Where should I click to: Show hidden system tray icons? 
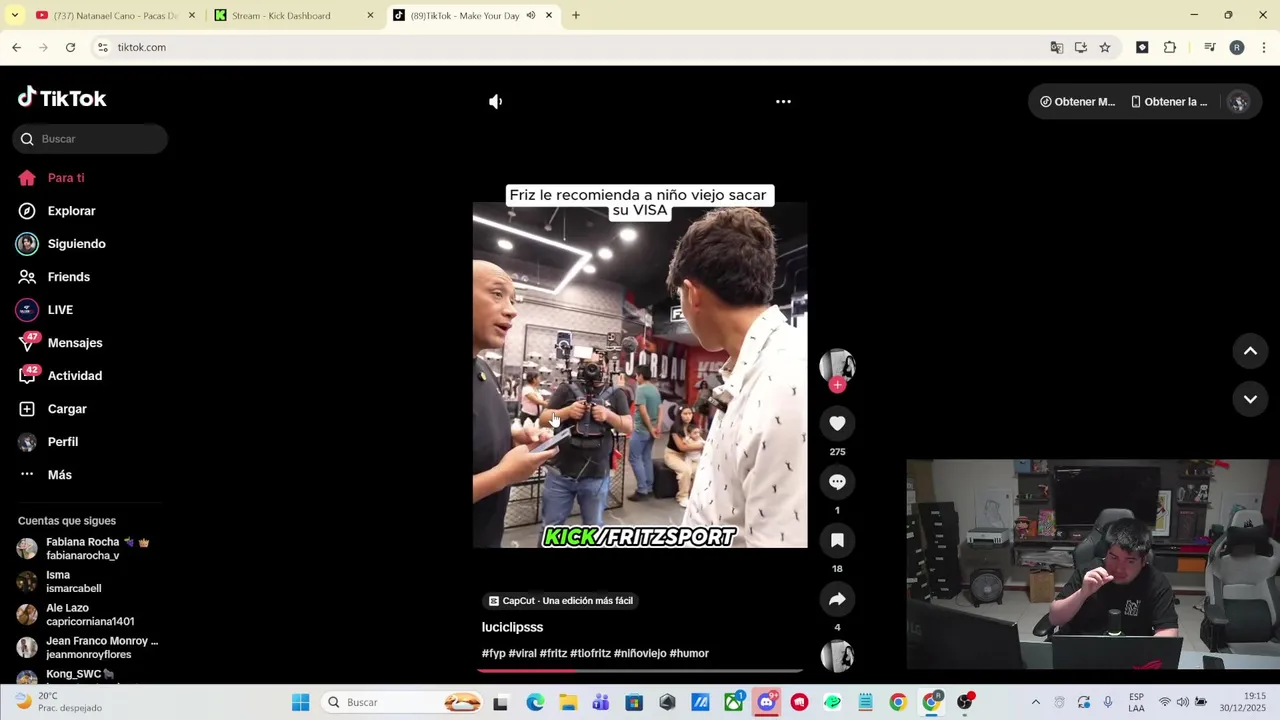1035,702
